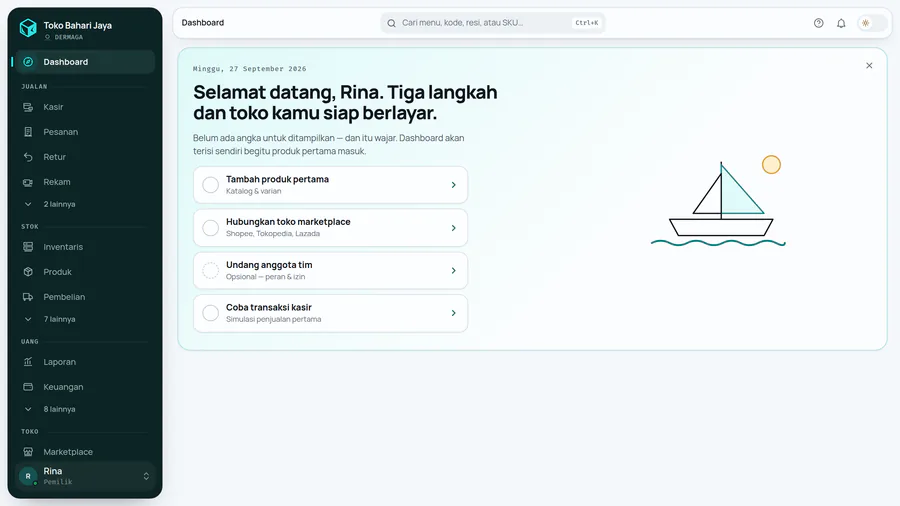Viewport: 900px width, 506px height.
Task: Click the Marketplace storefront icon
Action: tap(28, 452)
